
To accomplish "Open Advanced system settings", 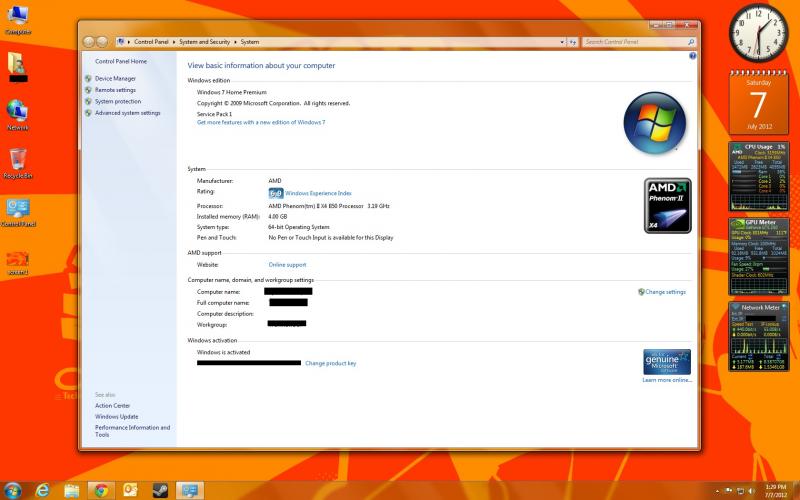I will pyautogui.click(x=128, y=113).
